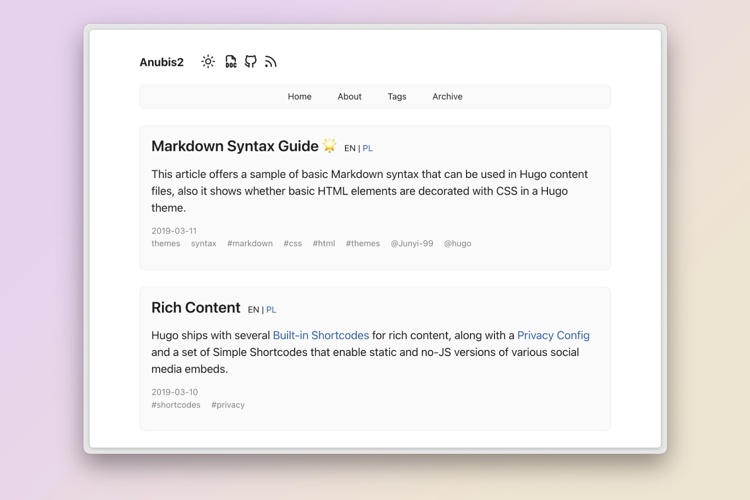Open the Home menu item
The image size is (750, 500).
pyautogui.click(x=299, y=97)
